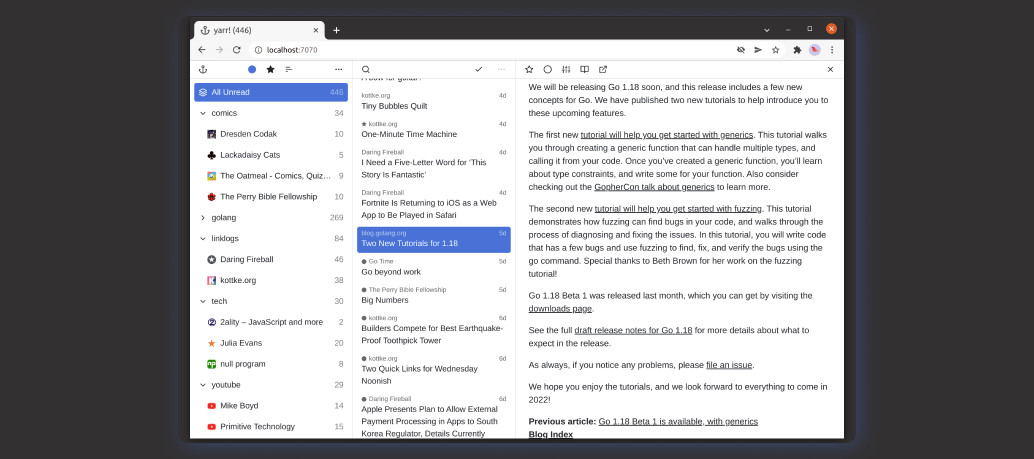1034x459 pixels.
Task: Open GopherCon talk about generics link
Action: click(x=654, y=187)
